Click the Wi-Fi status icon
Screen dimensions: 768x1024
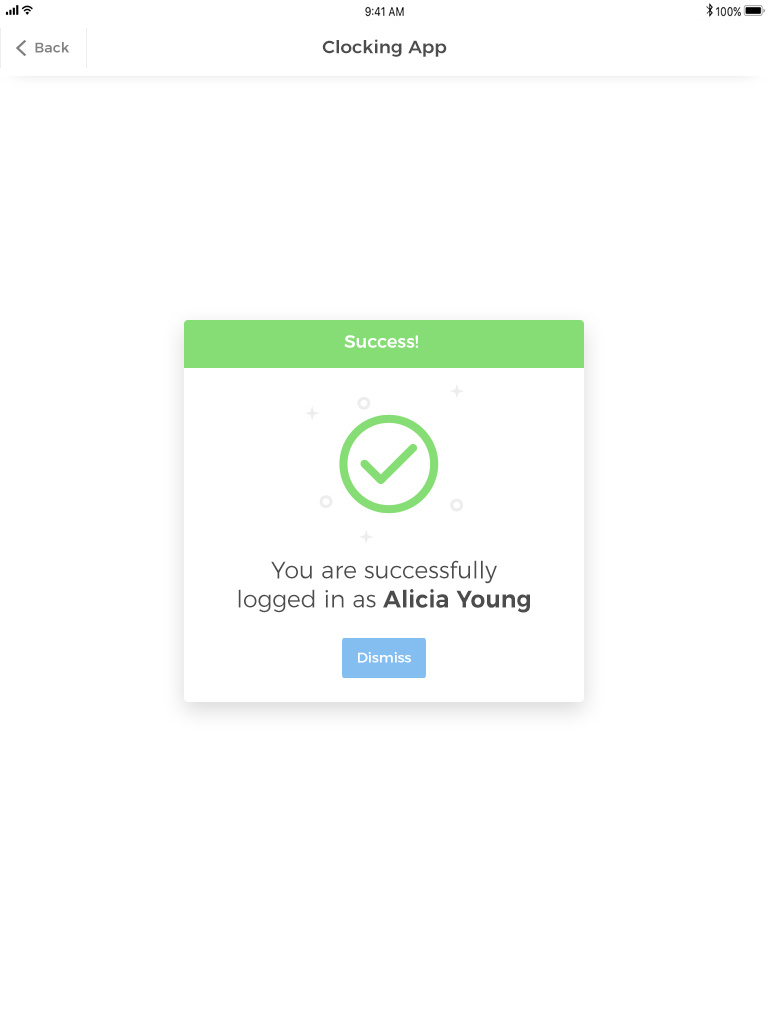28,10
